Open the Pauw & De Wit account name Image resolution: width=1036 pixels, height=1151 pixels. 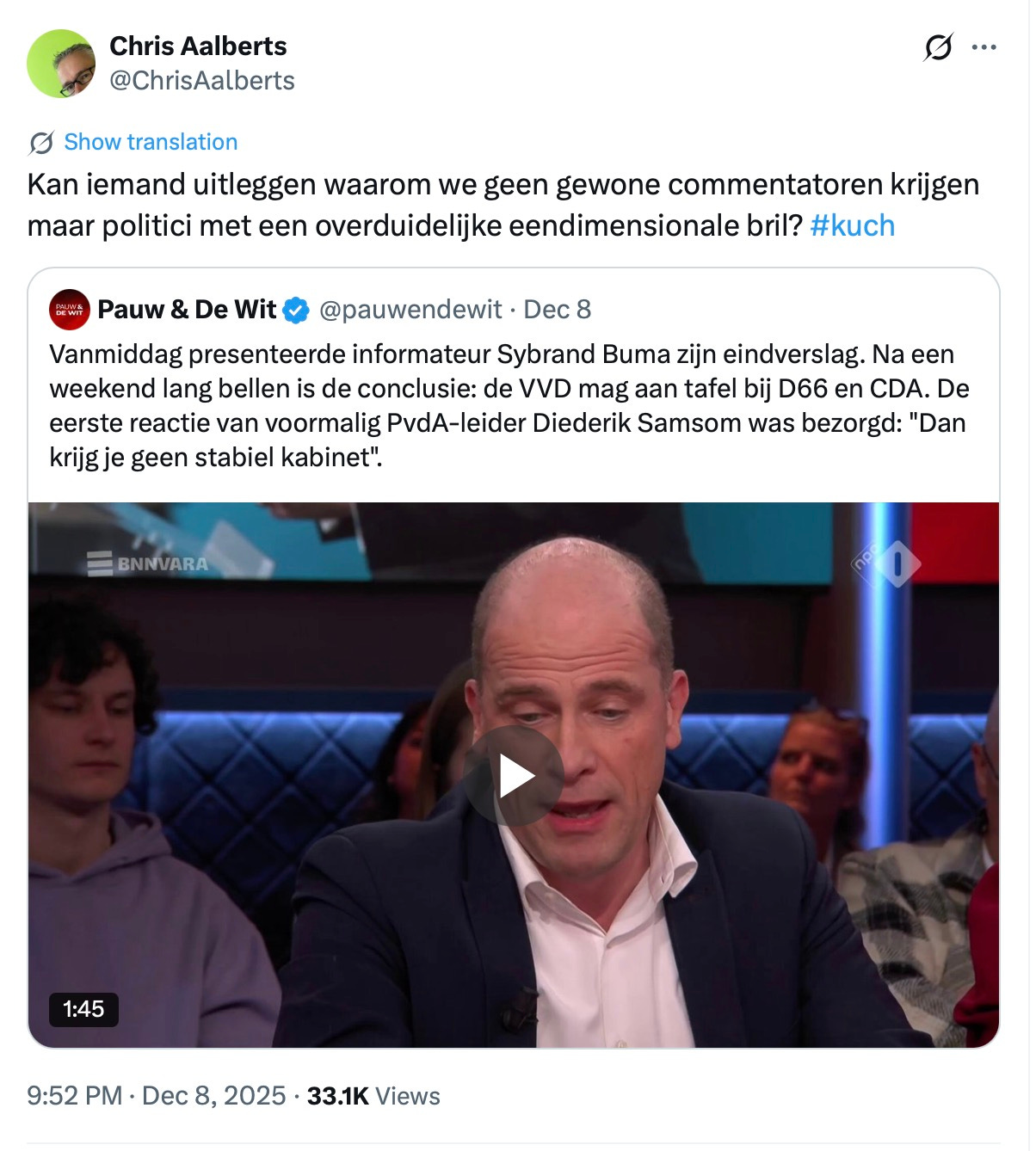click(x=187, y=310)
